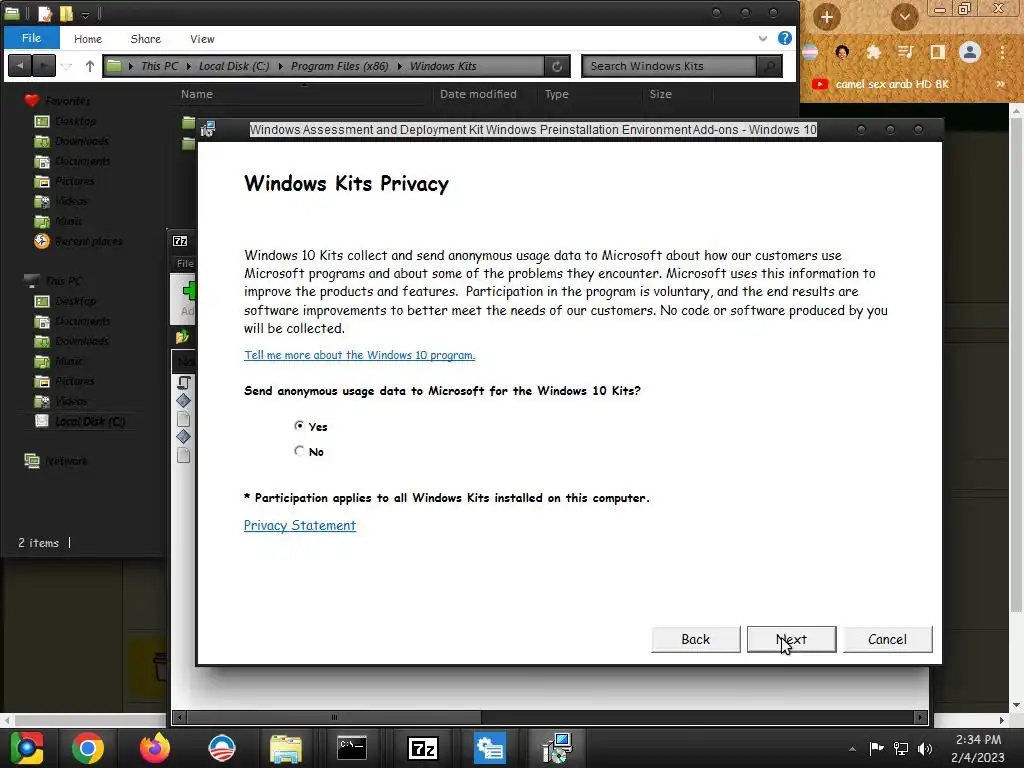This screenshot has height=768, width=1024.
Task: Open Firefox from the taskbar
Action: pyautogui.click(x=155, y=748)
